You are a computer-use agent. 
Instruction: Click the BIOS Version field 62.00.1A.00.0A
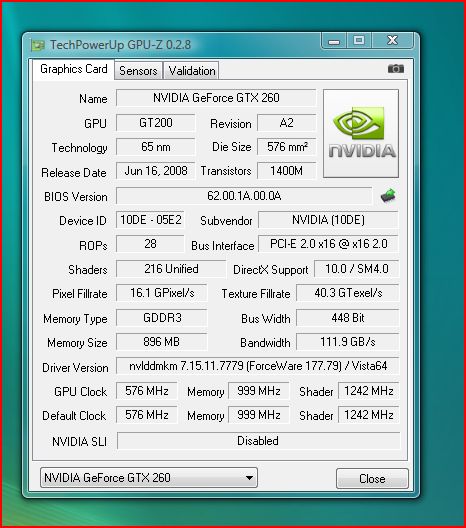click(244, 196)
